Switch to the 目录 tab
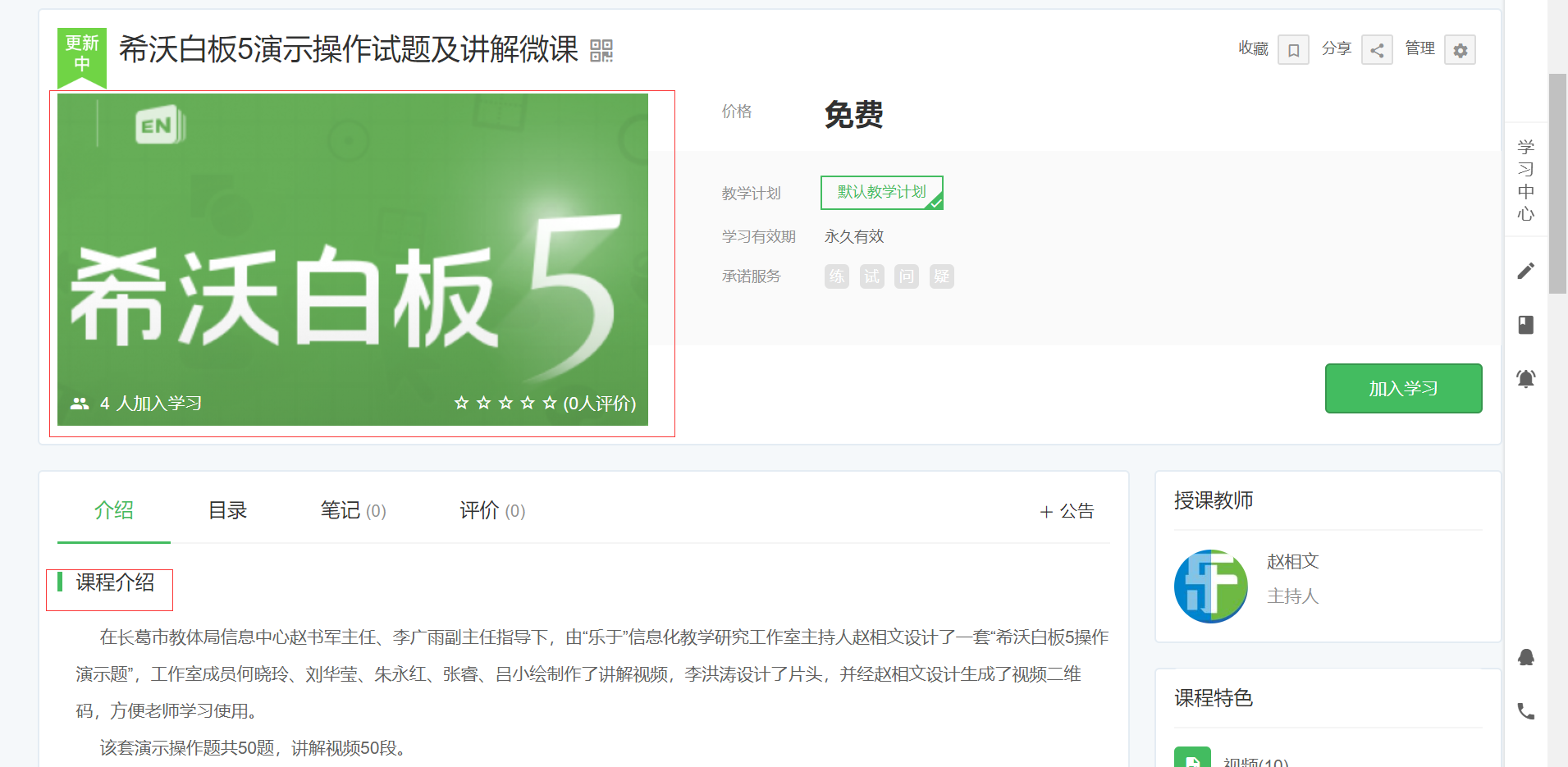This screenshot has width=1568, height=767. 227,510
